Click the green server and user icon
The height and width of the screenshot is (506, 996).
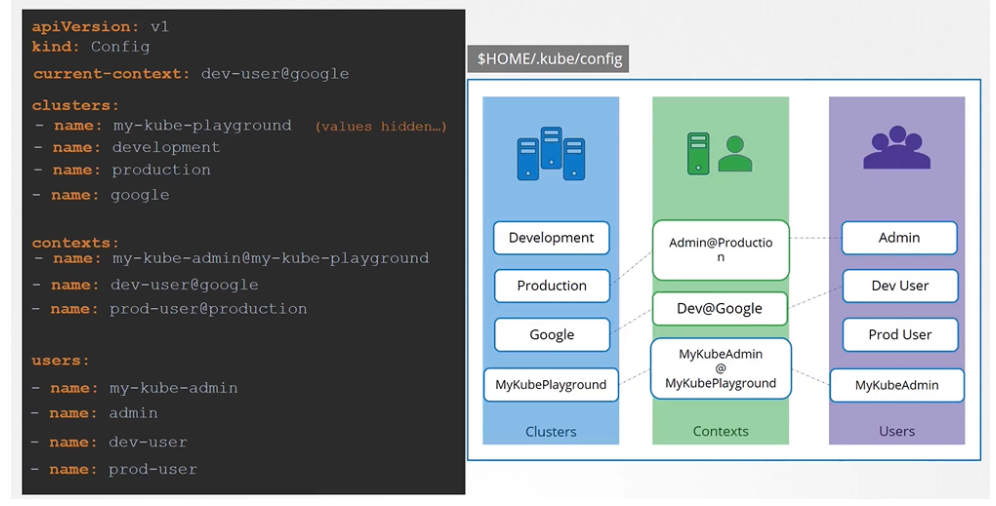coord(719,153)
